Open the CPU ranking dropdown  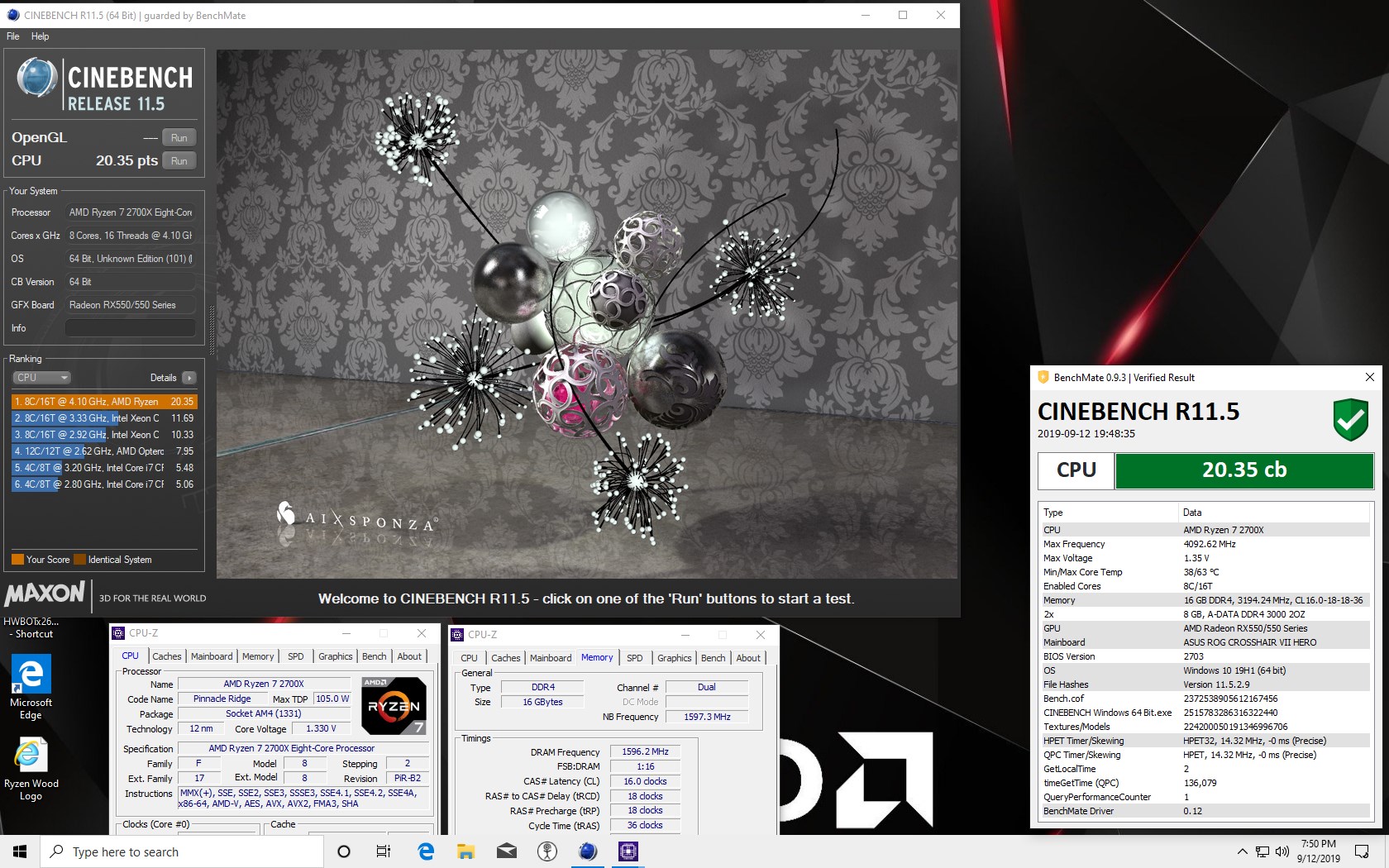pyautogui.click(x=42, y=378)
